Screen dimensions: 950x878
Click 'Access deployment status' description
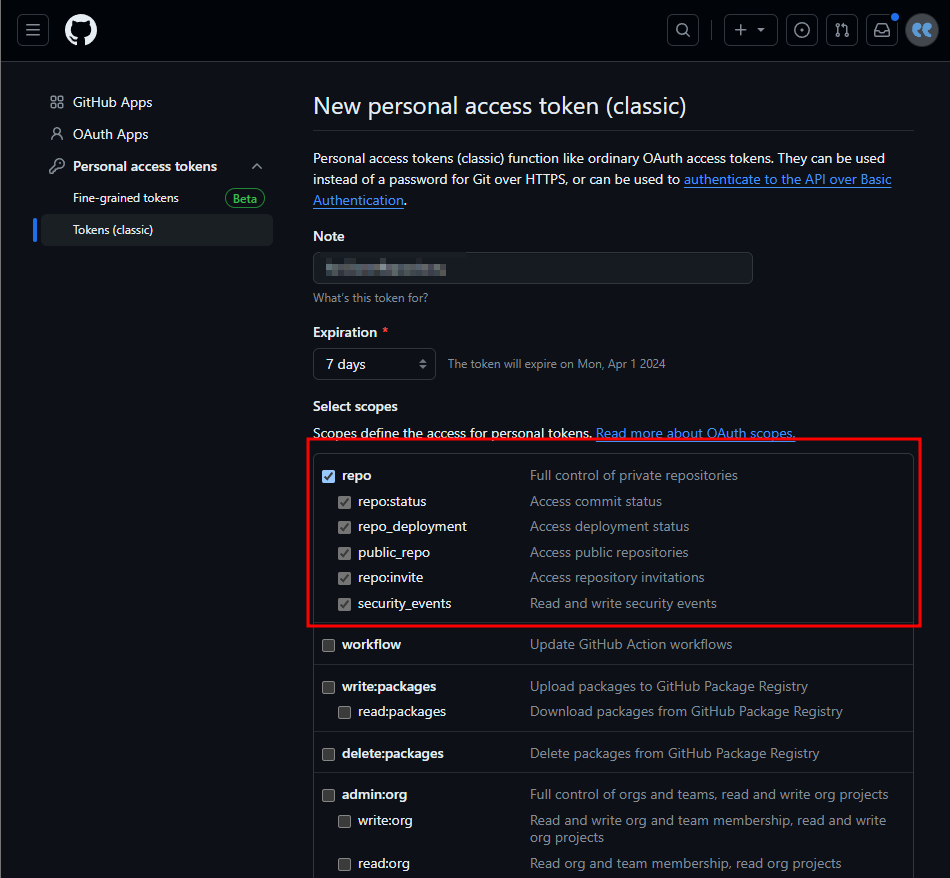click(610, 527)
